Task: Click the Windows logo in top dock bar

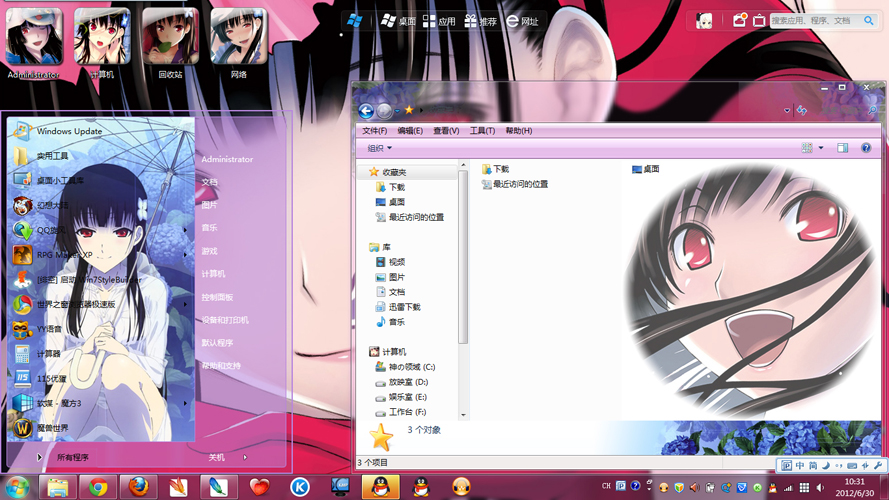Action: (x=355, y=21)
